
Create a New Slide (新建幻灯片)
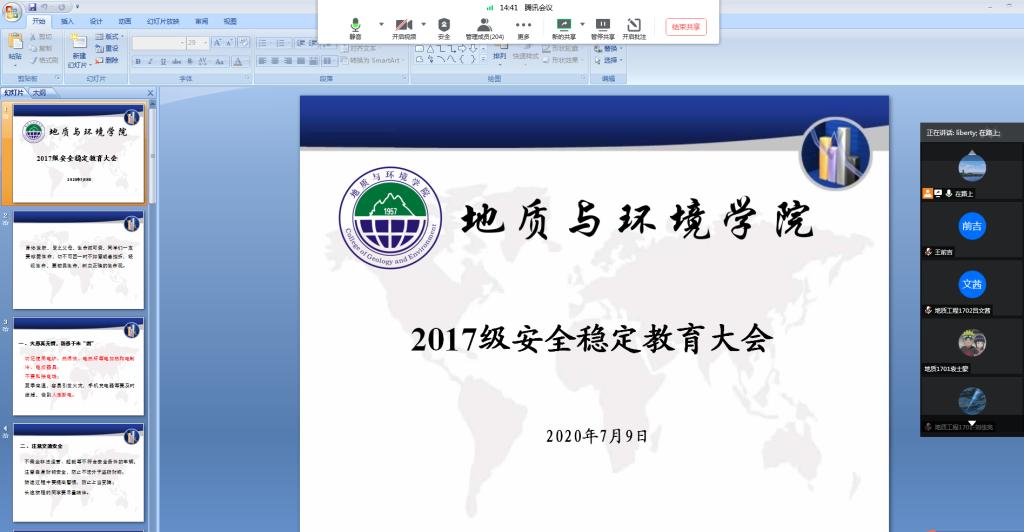tap(79, 50)
